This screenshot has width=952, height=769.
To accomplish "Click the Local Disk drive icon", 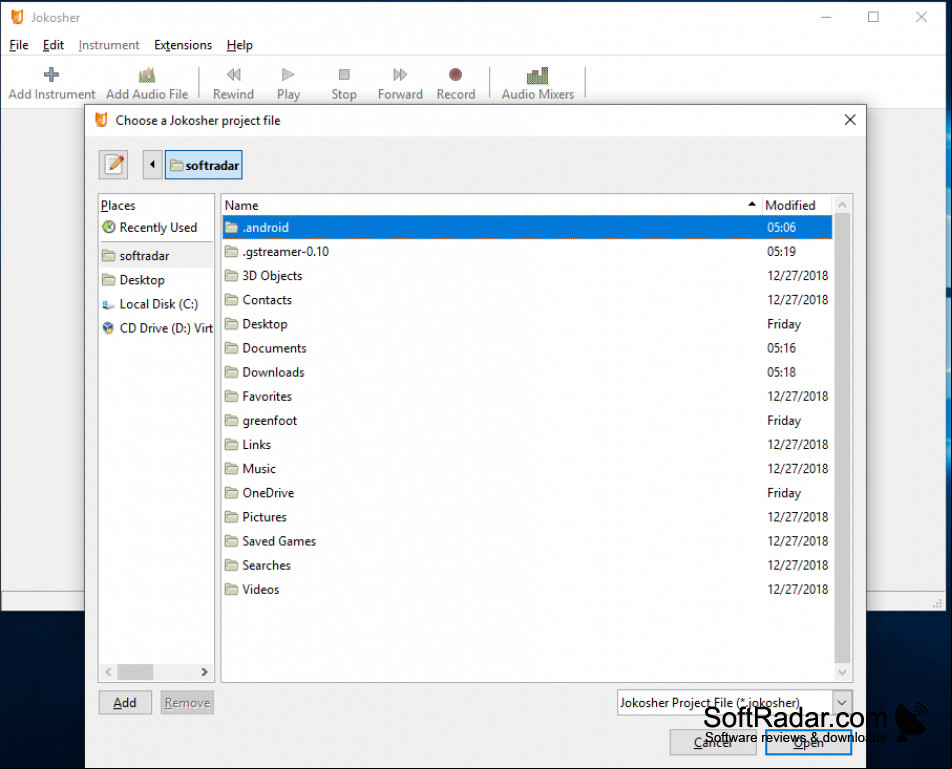I will pyautogui.click(x=109, y=304).
